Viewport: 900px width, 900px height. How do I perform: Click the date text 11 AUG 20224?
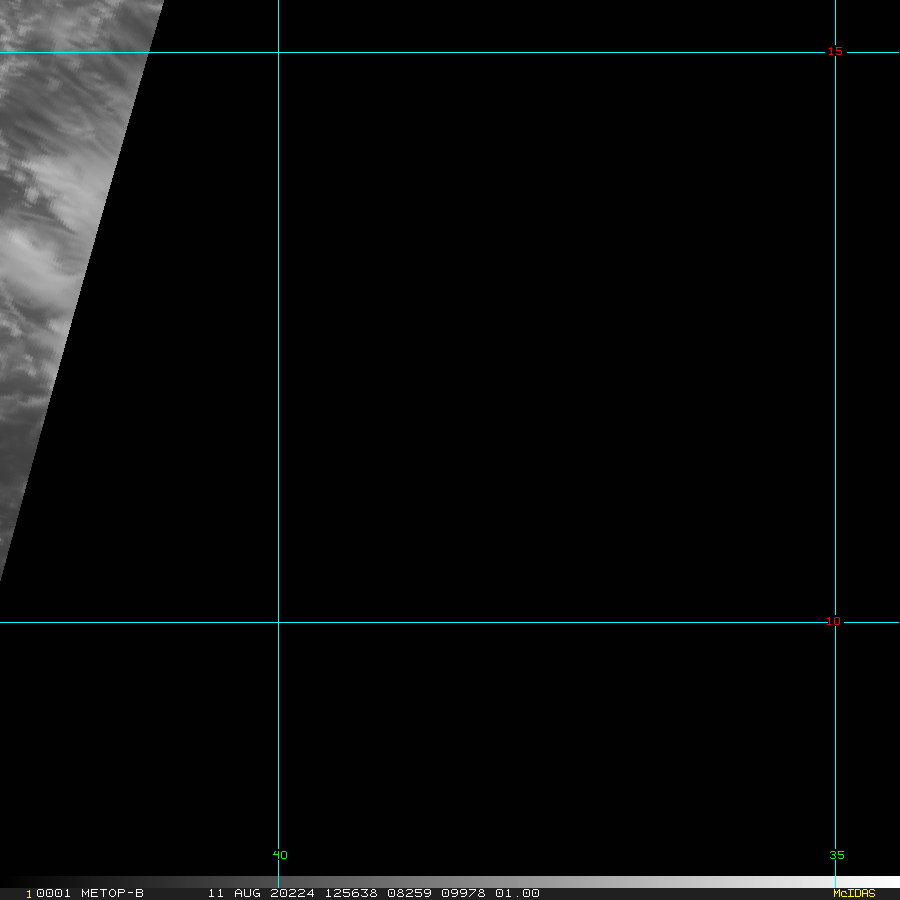261,893
